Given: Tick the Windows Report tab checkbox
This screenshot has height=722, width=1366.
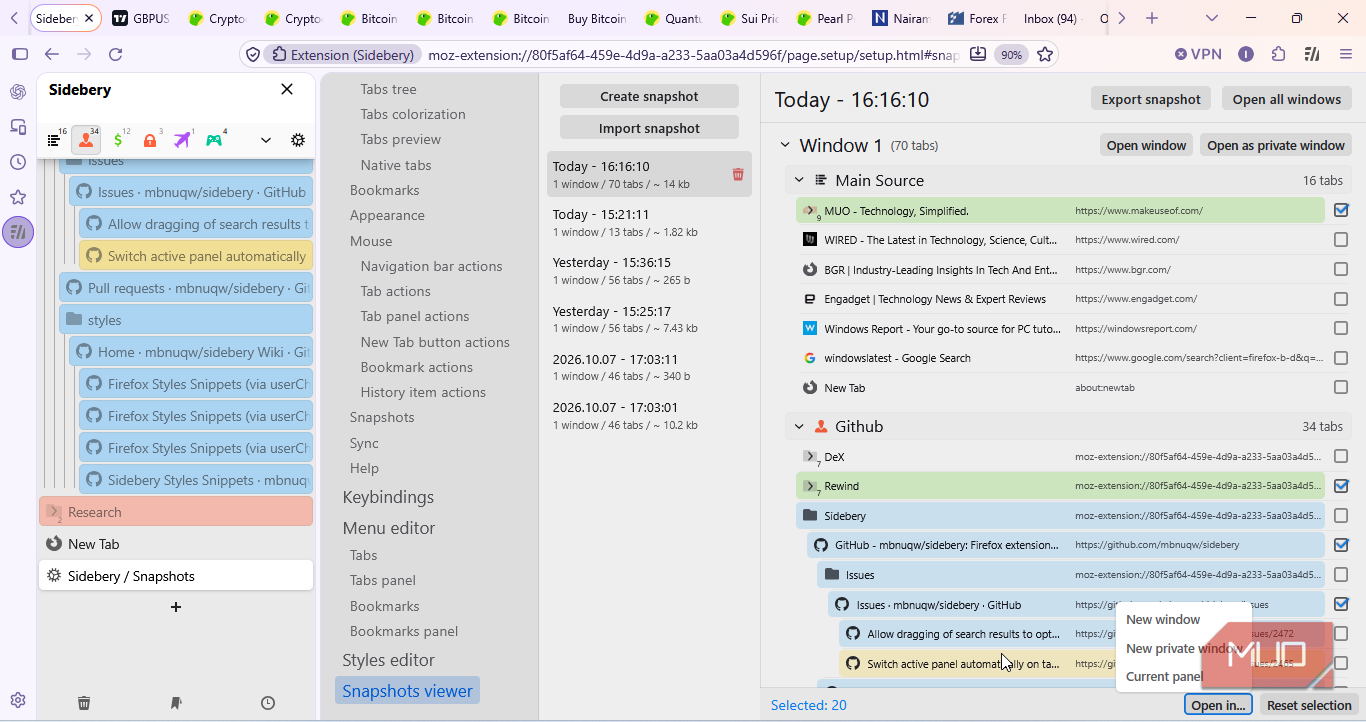Looking at the screenshot, I should tap(1341, 328).
